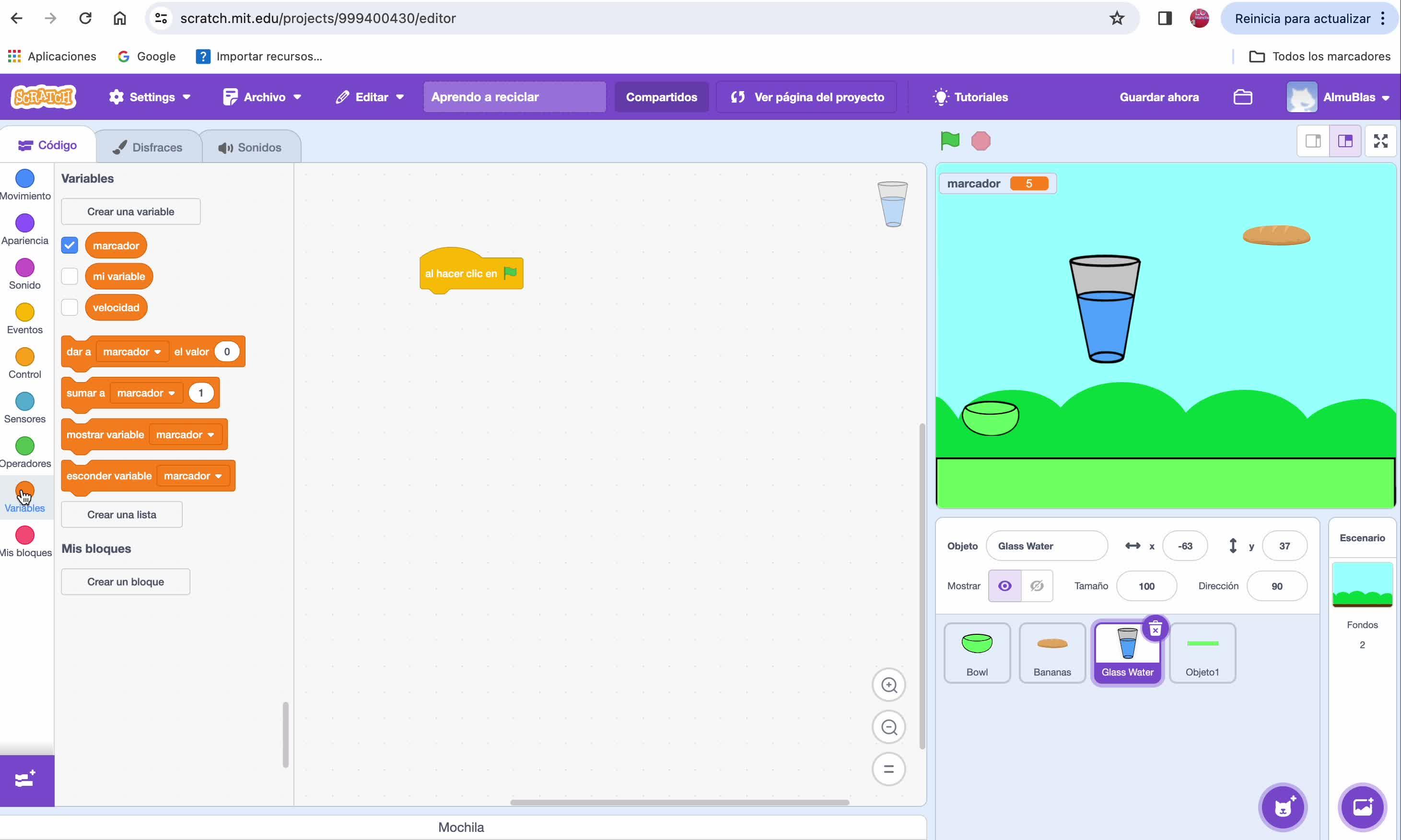This screenshot has height=840, width=1401.
Task: Click 'Crear una variable' button
Action: [x=130, y=212]
